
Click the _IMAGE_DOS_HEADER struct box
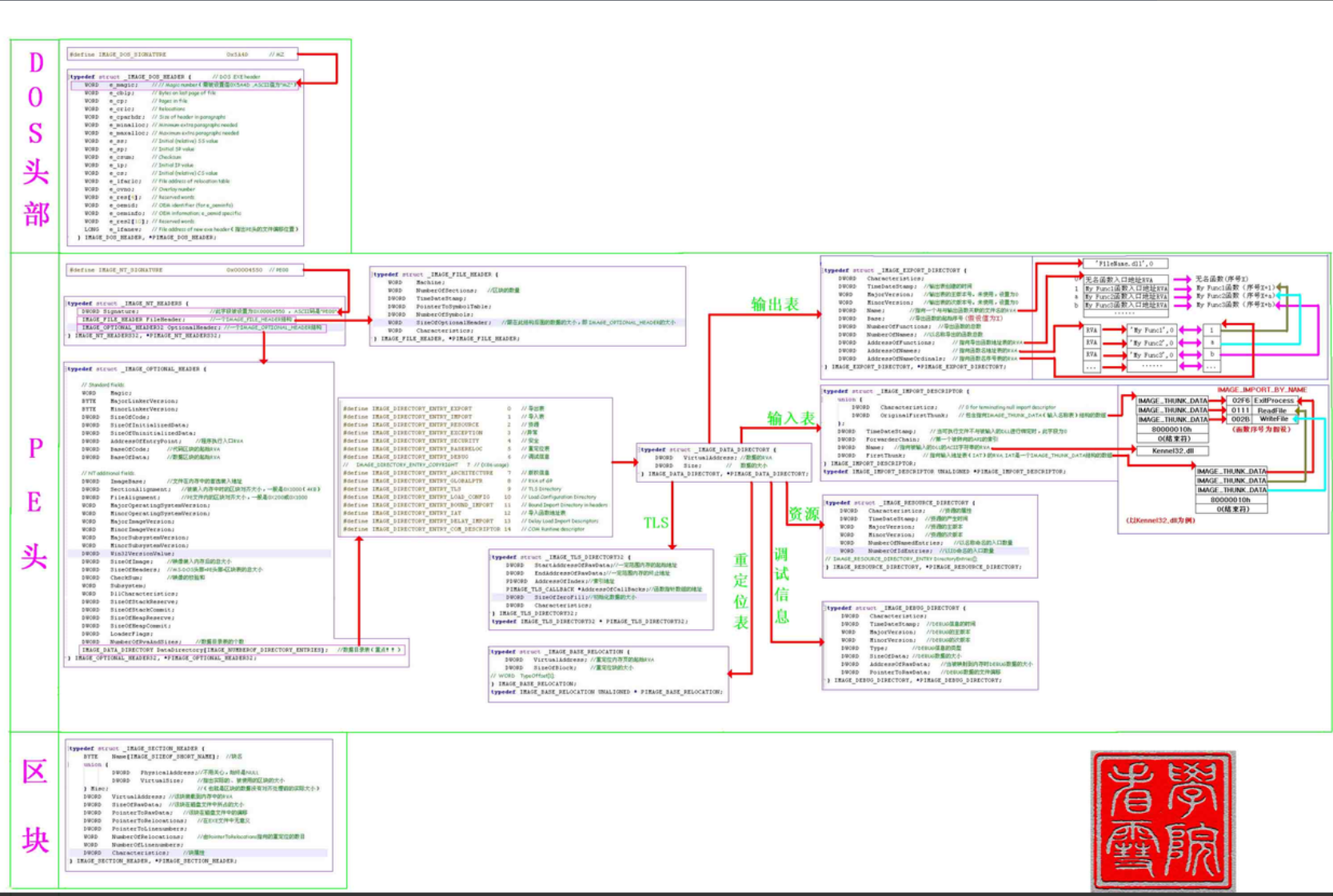tap(185, 157)
